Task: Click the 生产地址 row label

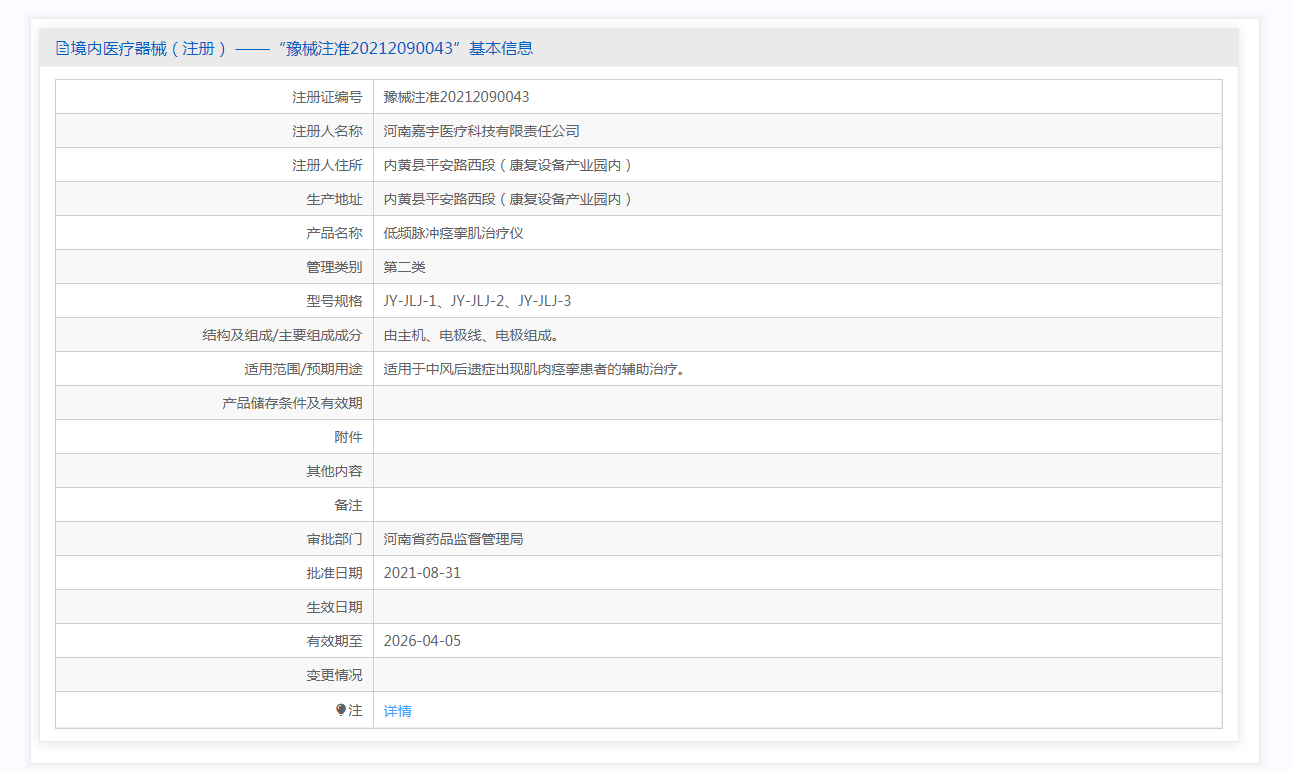Action: (334, 199)
